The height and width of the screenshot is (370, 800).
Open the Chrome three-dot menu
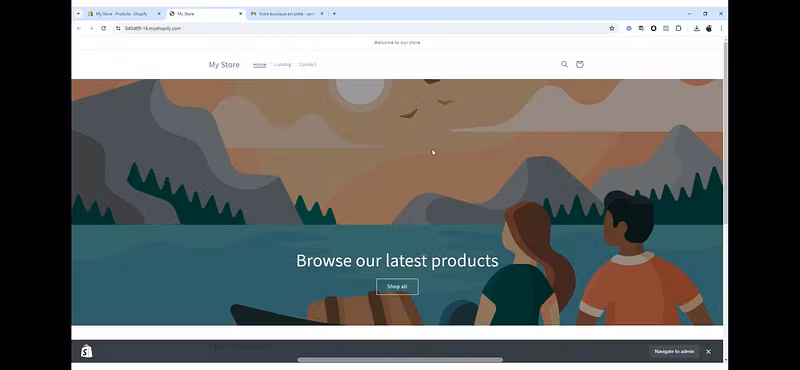(x=721, y=29)
